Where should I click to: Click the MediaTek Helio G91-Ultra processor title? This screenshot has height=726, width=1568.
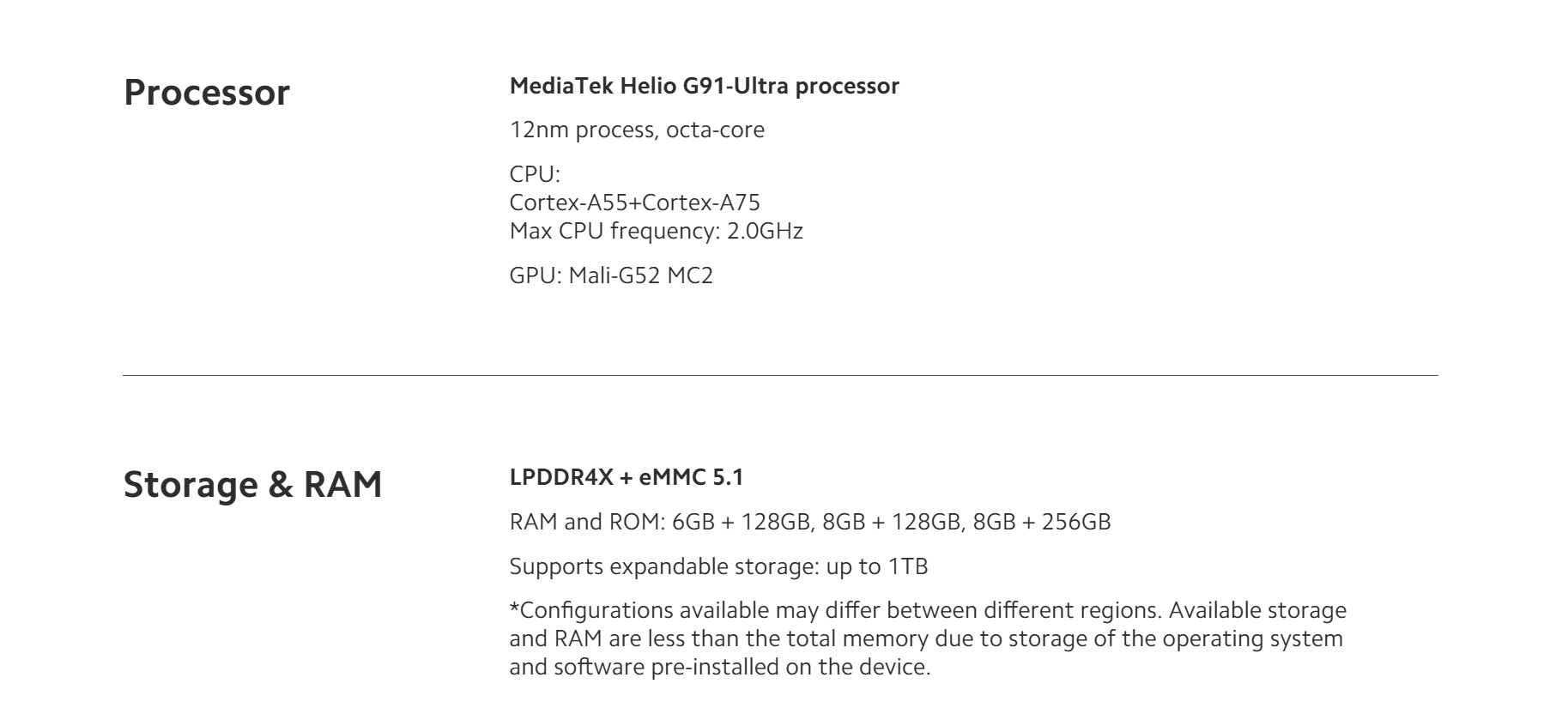click(x=704, y=86)
